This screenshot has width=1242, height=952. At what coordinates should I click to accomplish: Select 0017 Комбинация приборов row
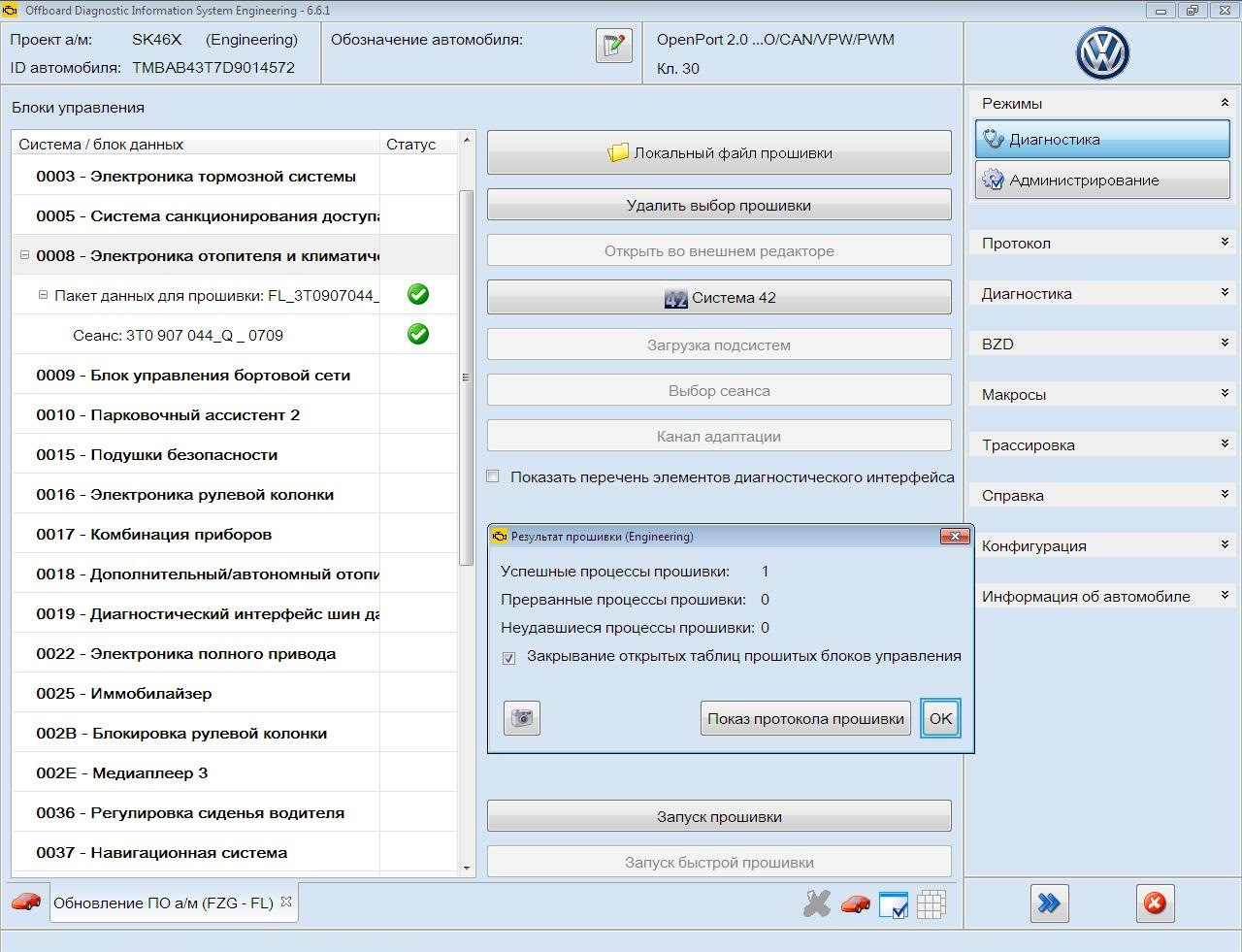(x=234, y=534)
